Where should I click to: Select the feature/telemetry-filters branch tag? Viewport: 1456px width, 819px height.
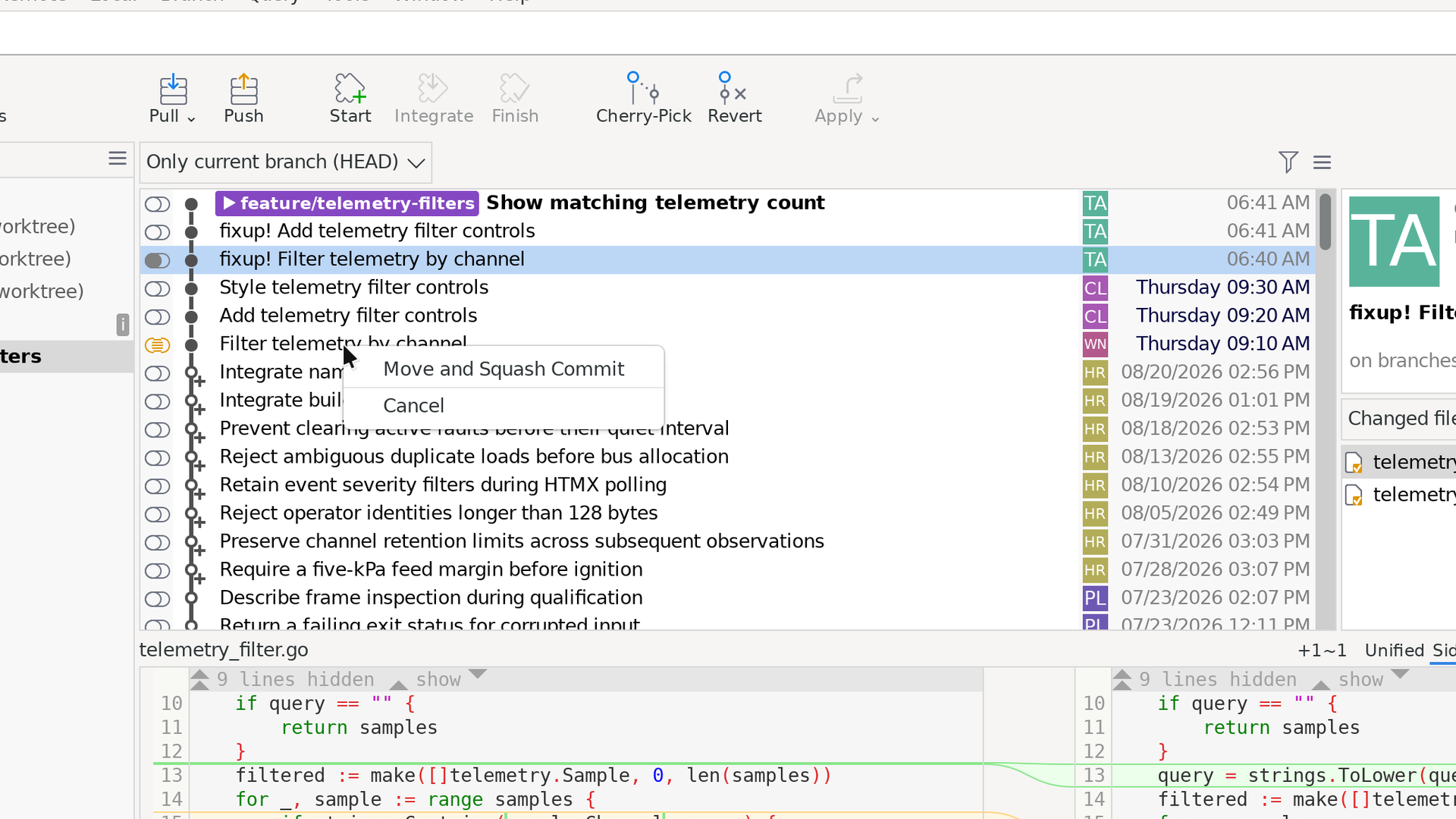[x=347, y=203]
